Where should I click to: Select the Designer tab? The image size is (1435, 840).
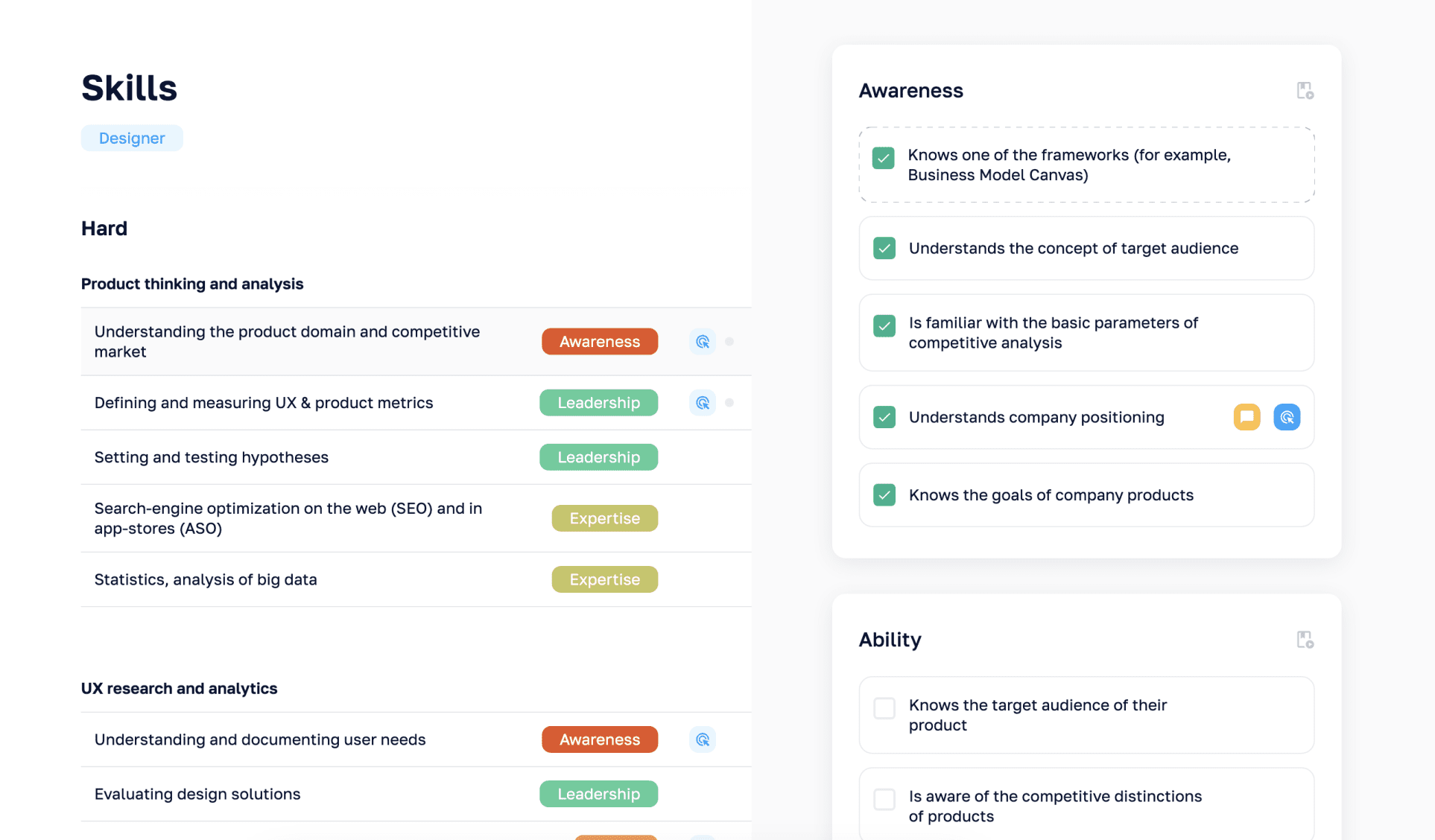pos(132,138)
